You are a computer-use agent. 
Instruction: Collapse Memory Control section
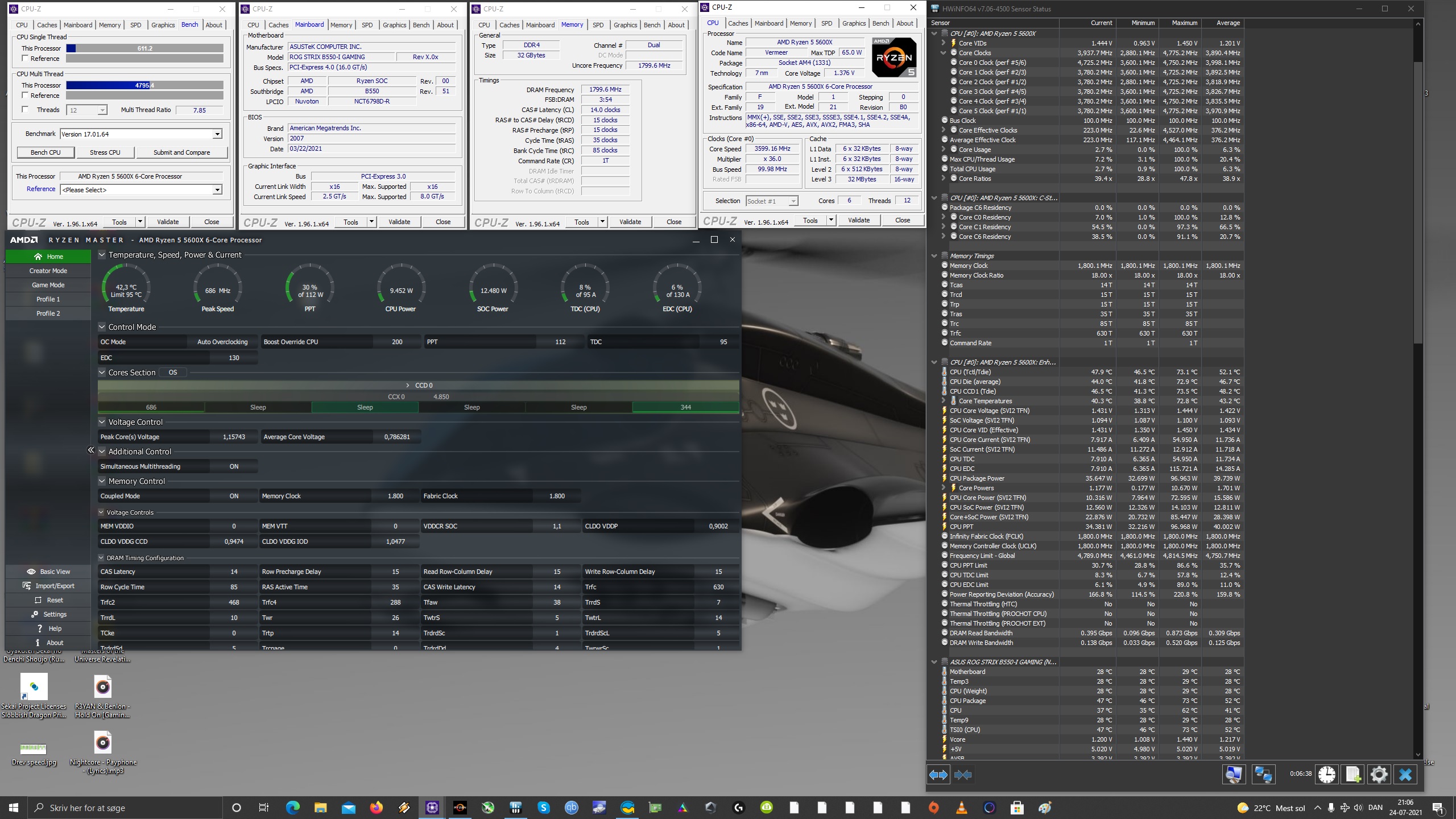tap(102, 481)
